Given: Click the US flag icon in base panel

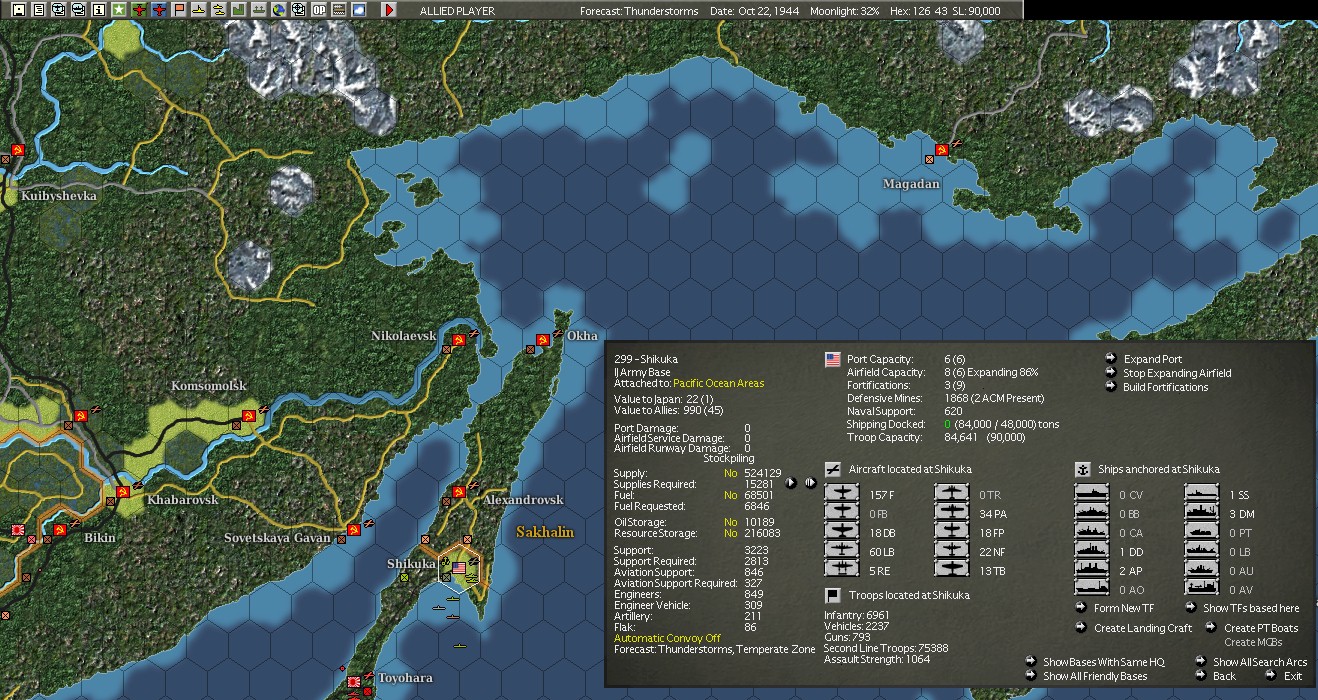Looking at the screenshot, I should tap(832, 359).
